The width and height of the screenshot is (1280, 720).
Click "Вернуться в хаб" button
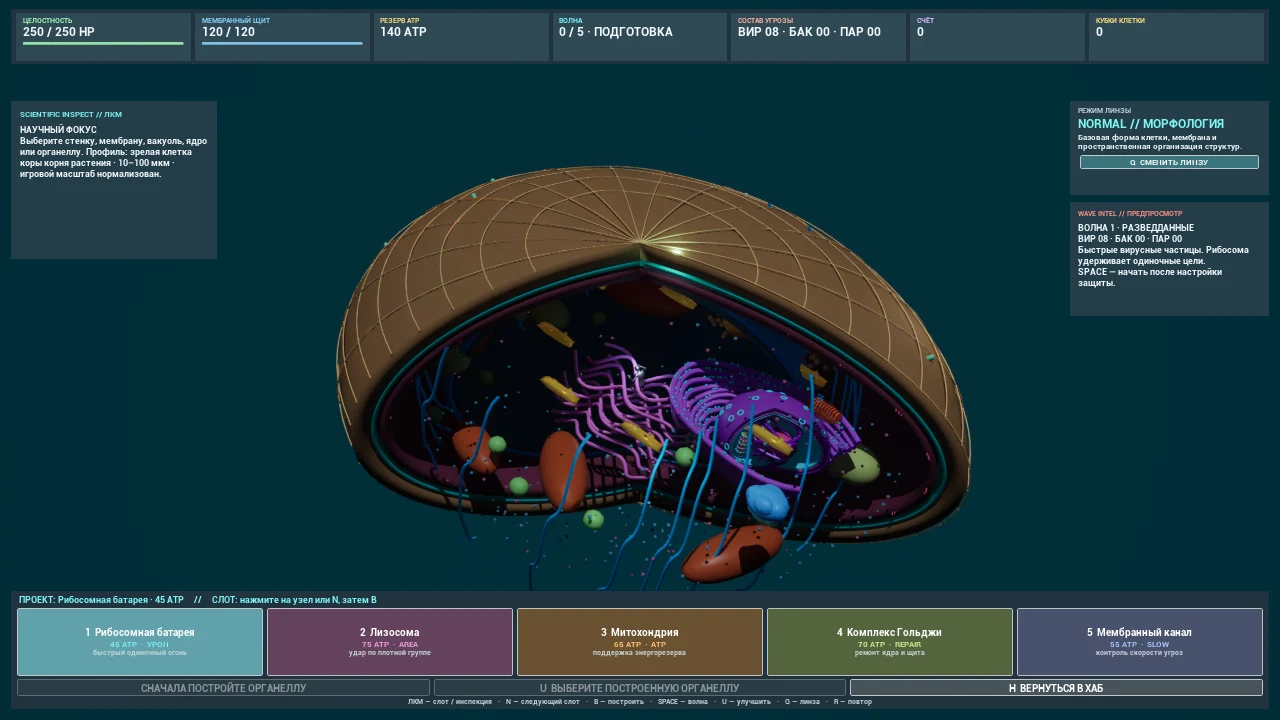[x=1056, y=688]
